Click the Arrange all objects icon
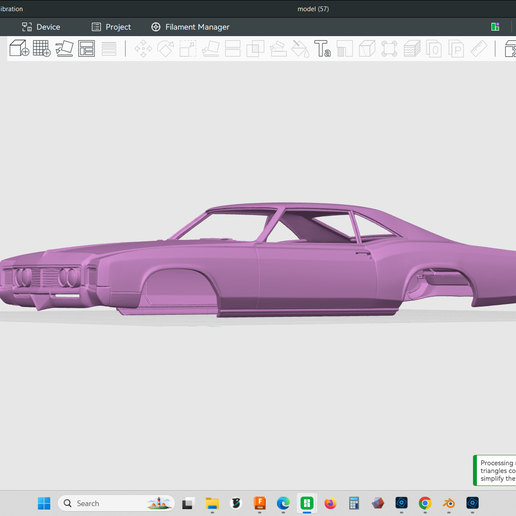This screenshot has width=516, height=516. [87, 49]
